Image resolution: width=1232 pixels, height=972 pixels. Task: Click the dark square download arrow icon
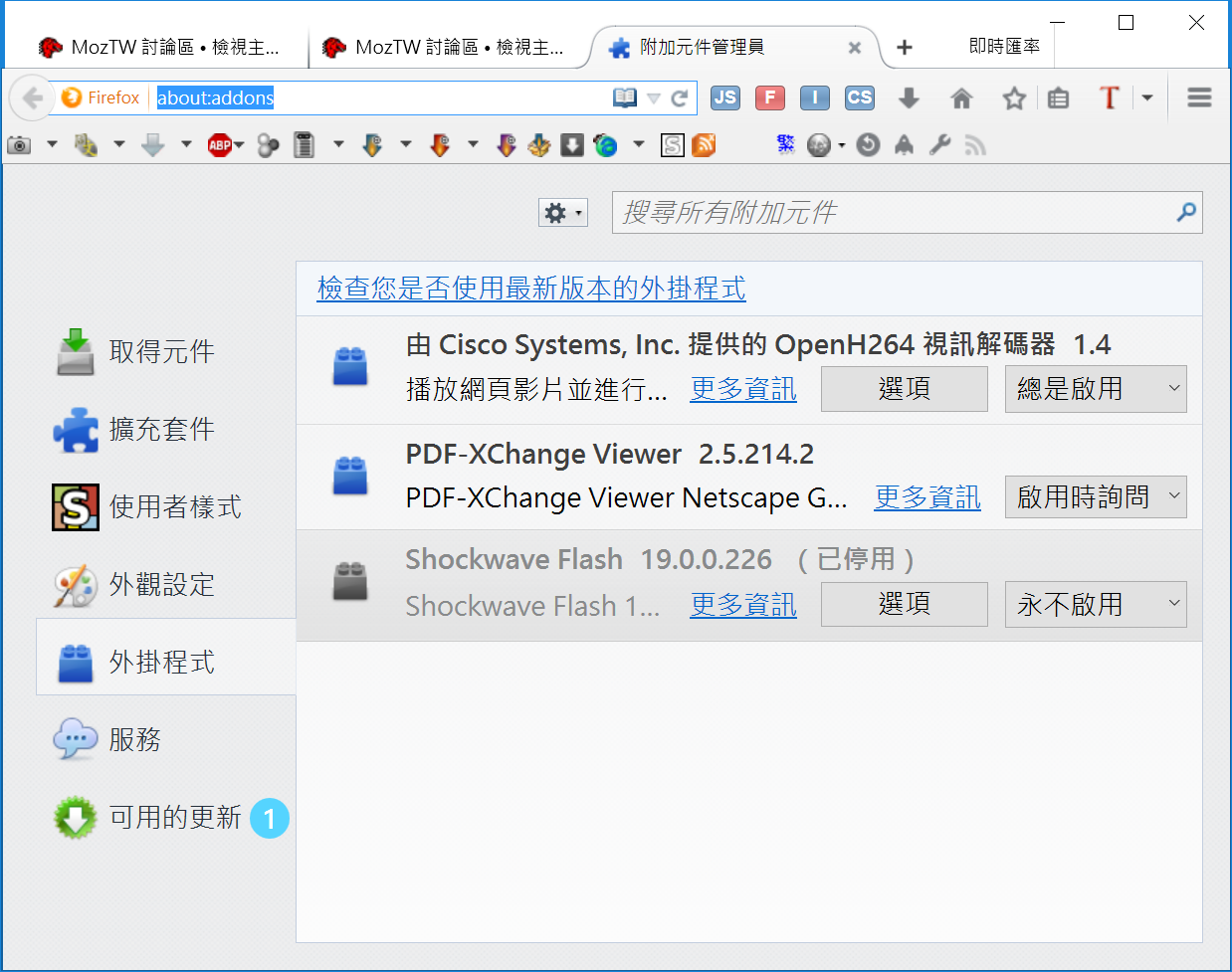click(x=572, y=145)
